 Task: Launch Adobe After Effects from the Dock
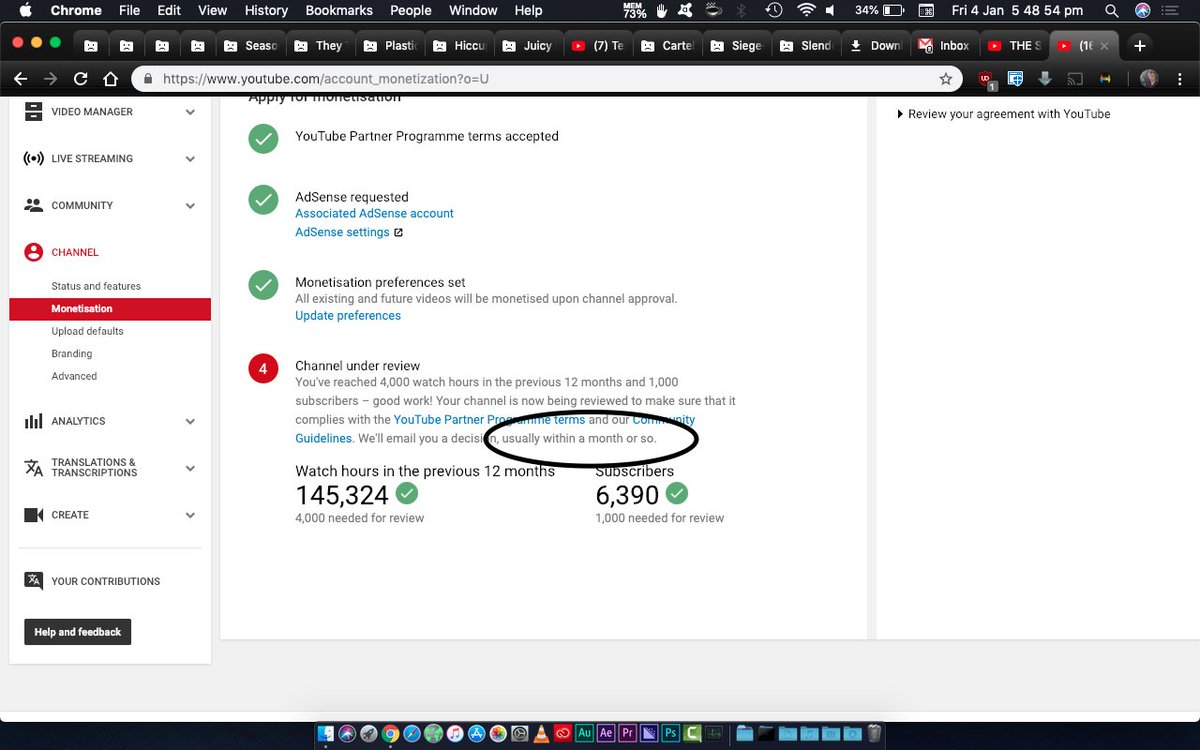[x=606, y=733]
